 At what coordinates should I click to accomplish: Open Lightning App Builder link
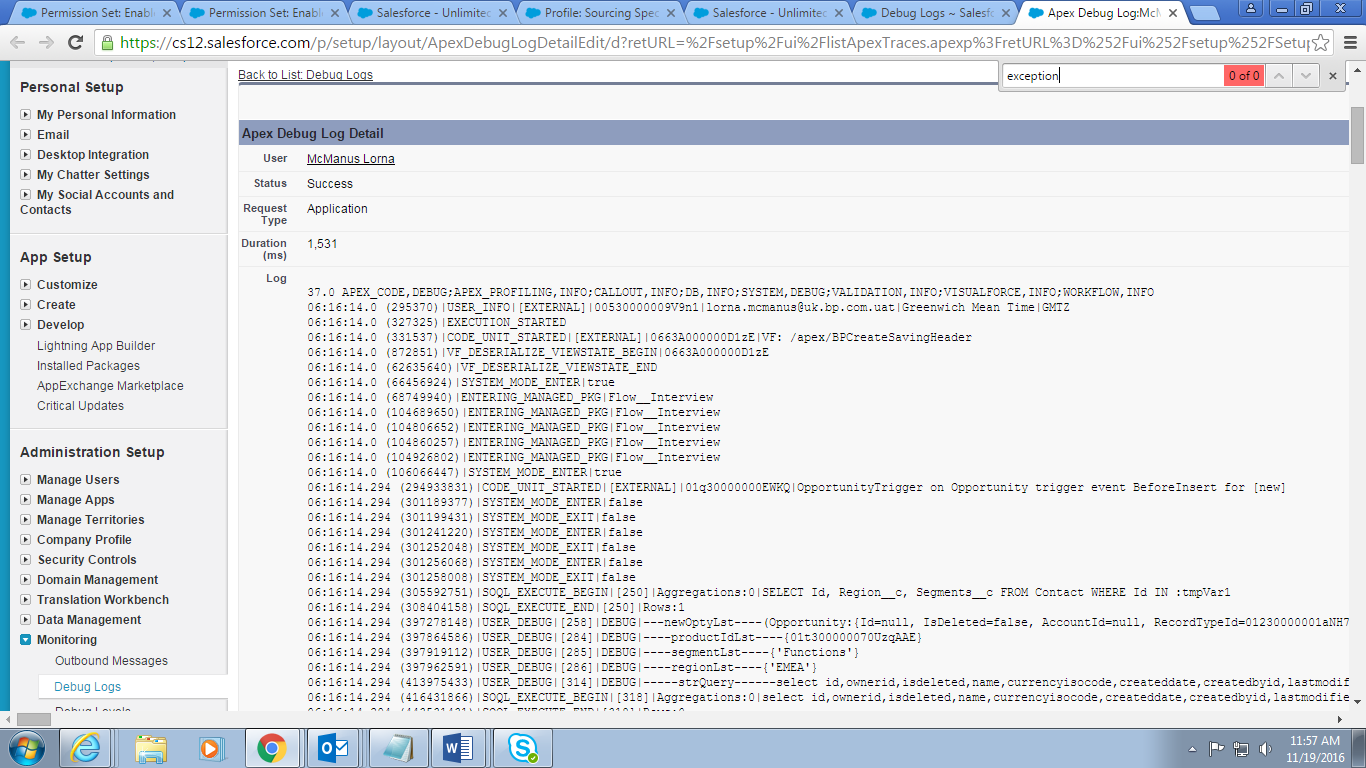[96, 346]
